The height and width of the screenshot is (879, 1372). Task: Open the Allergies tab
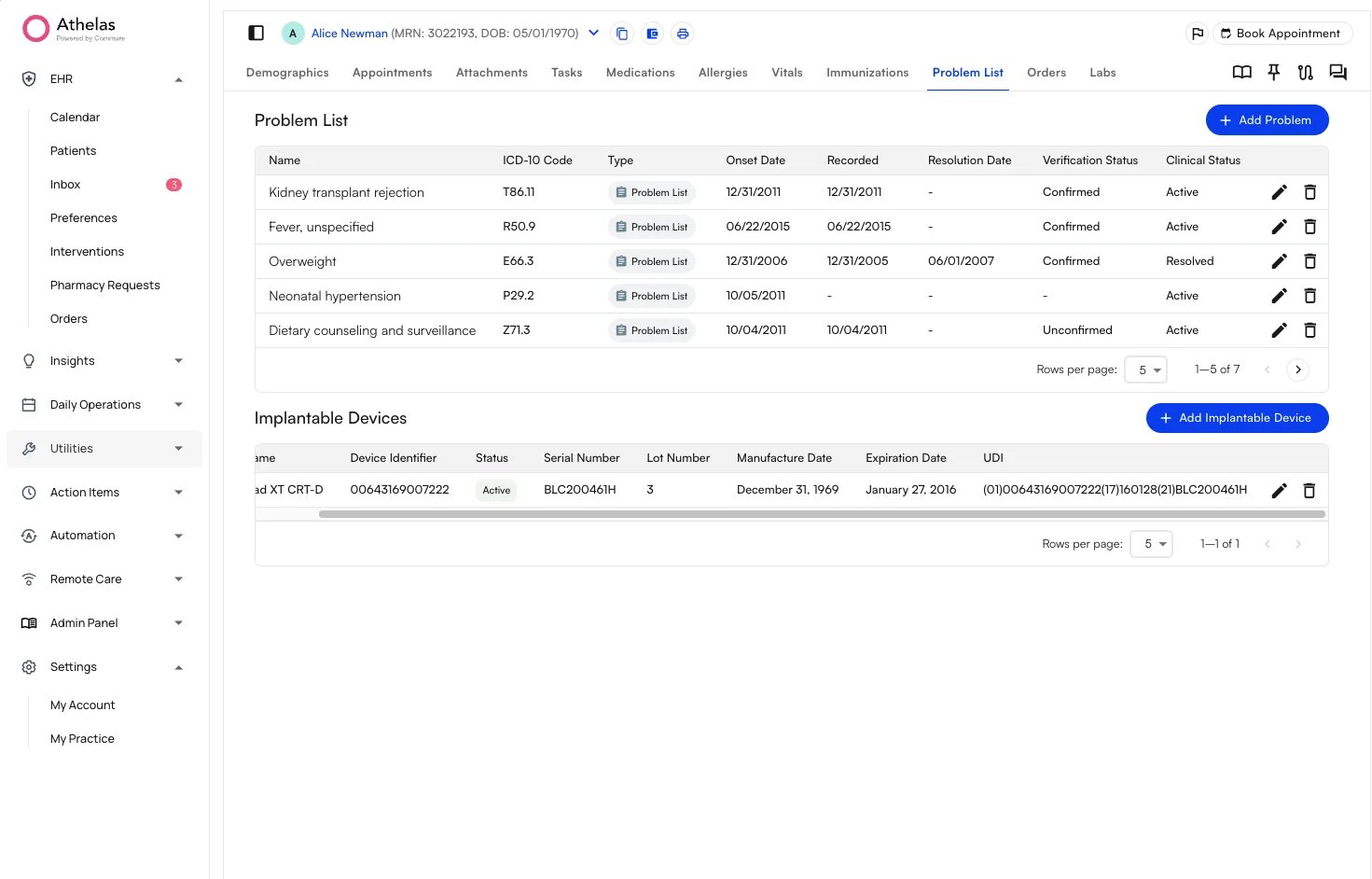[x=723, y=73]
